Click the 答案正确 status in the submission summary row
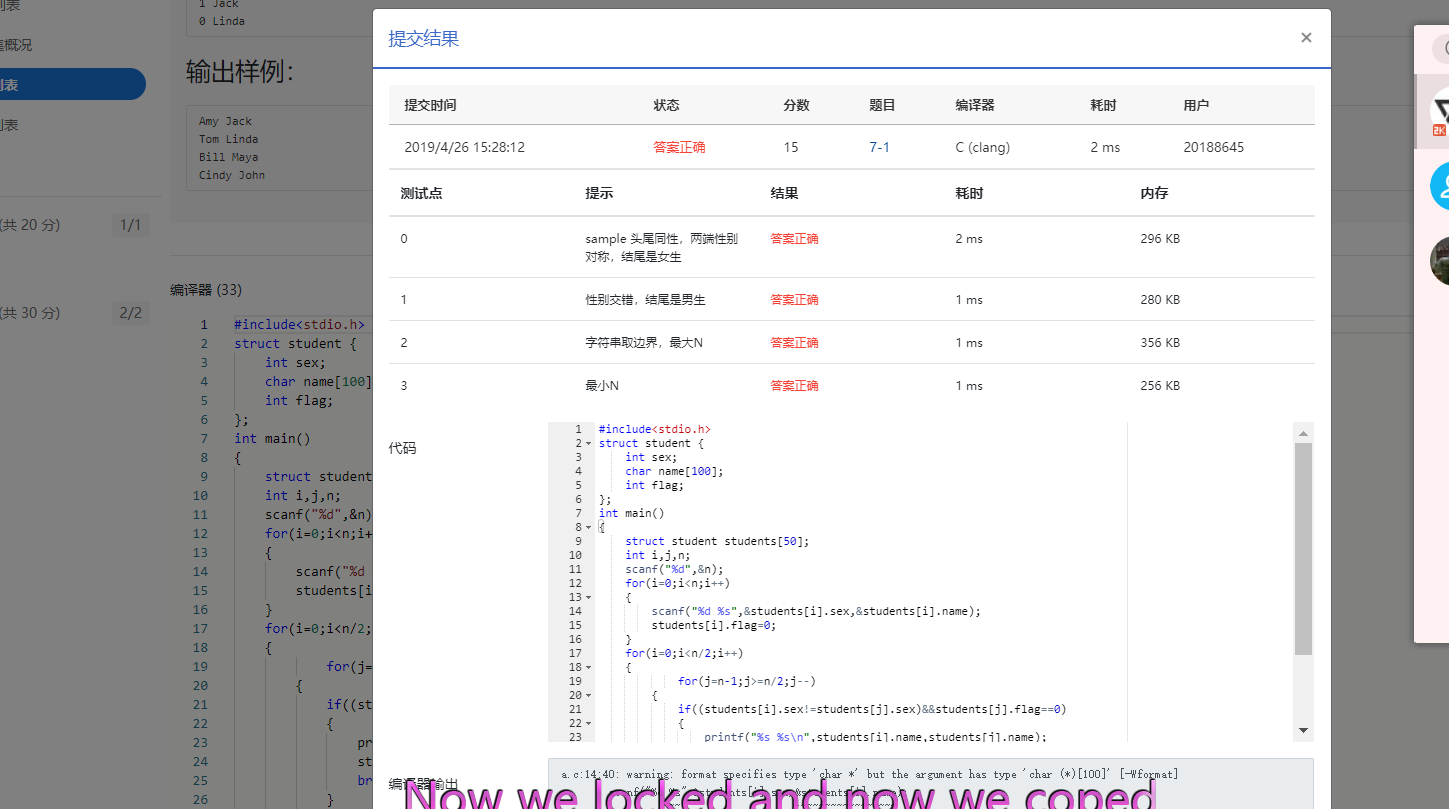The height and width of the screenshot is (809, 1449). (679, 147)
